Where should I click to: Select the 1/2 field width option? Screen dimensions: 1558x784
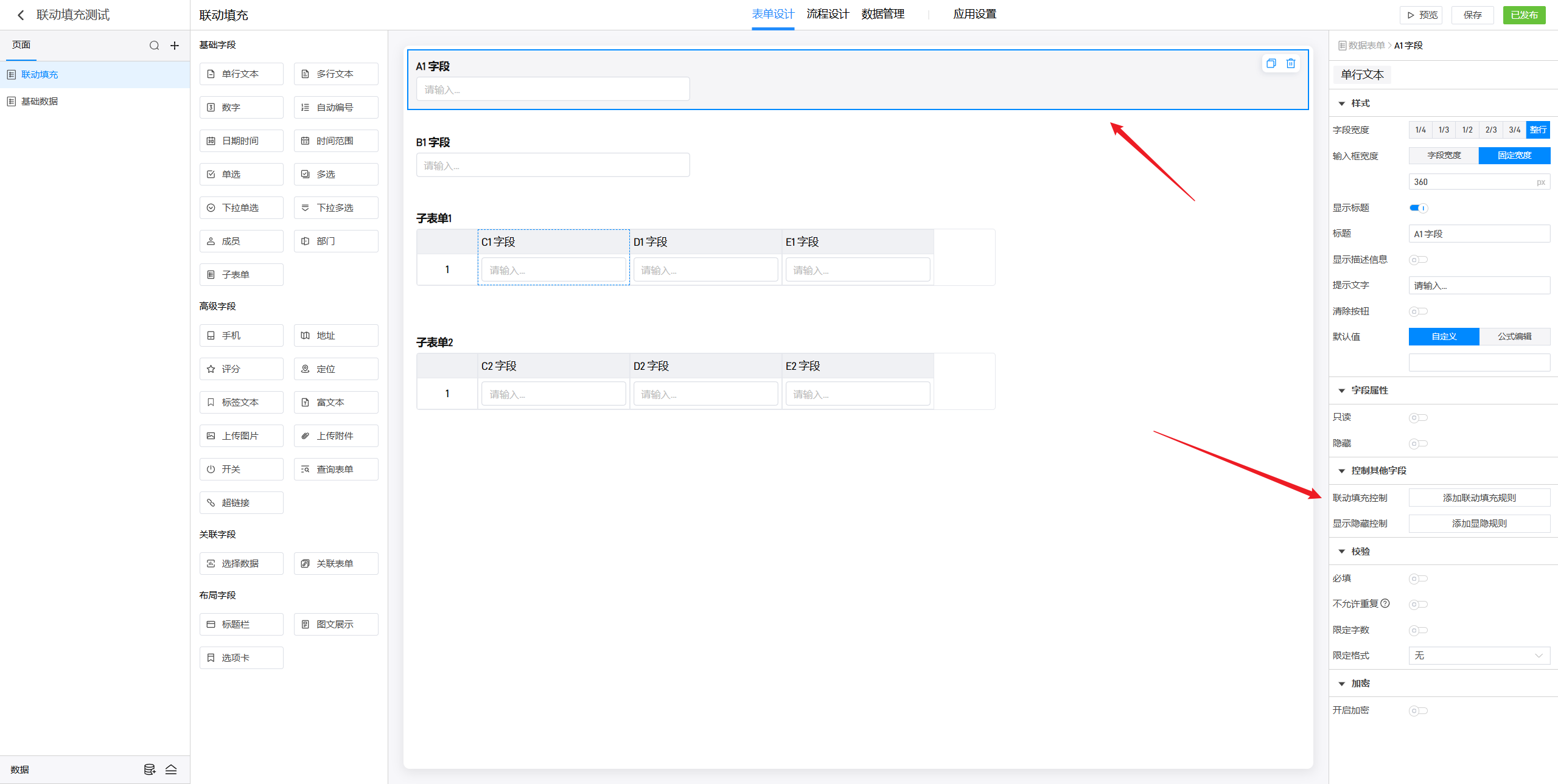point(1467,130)
